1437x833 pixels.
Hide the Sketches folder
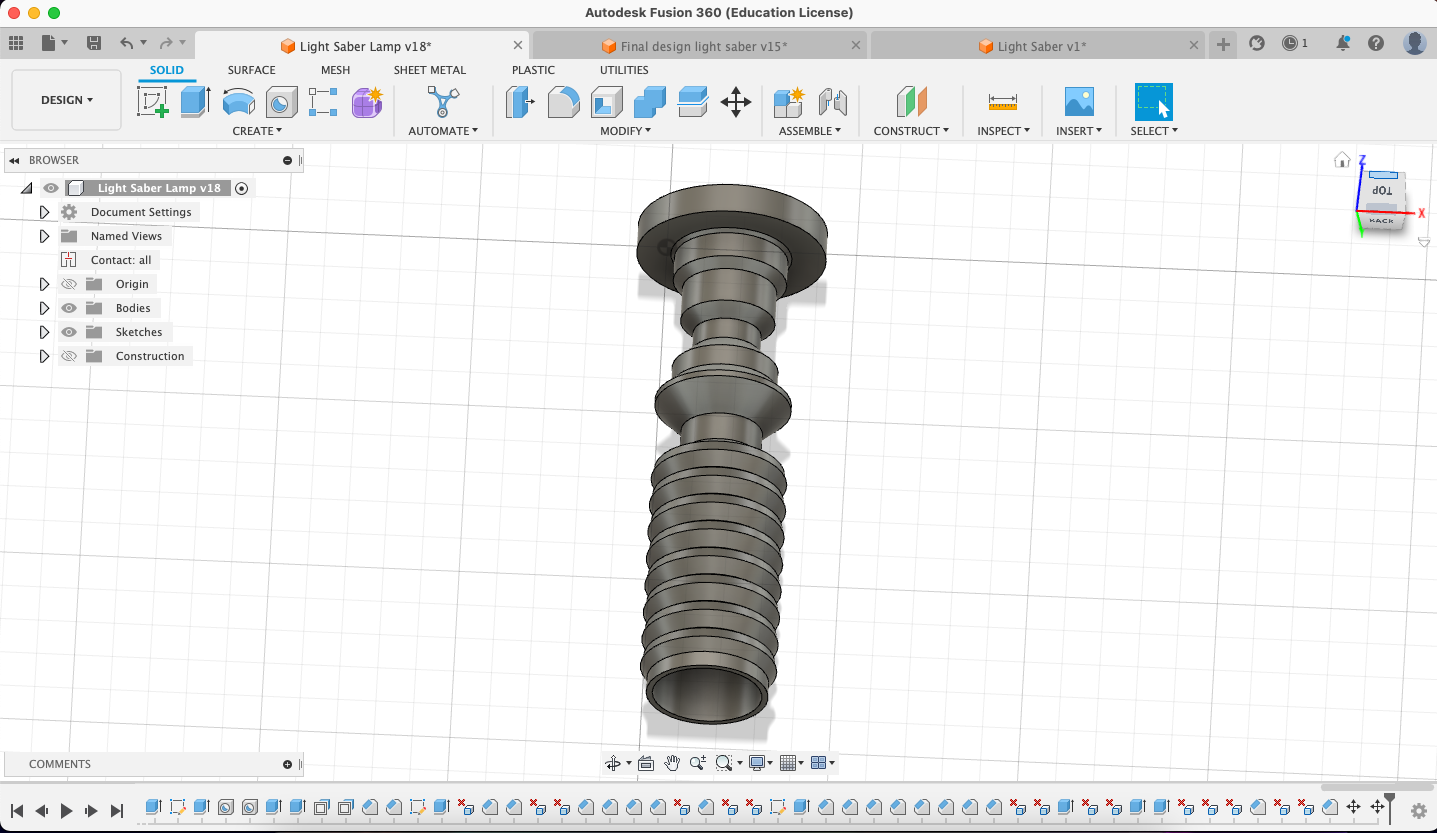tap(69, 332)
